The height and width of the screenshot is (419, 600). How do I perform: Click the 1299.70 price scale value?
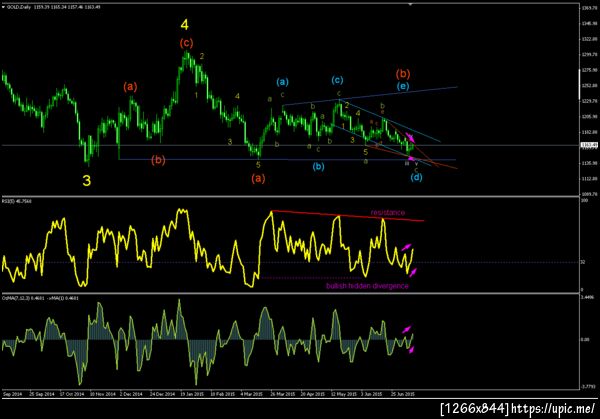click(x=589, y=55)
